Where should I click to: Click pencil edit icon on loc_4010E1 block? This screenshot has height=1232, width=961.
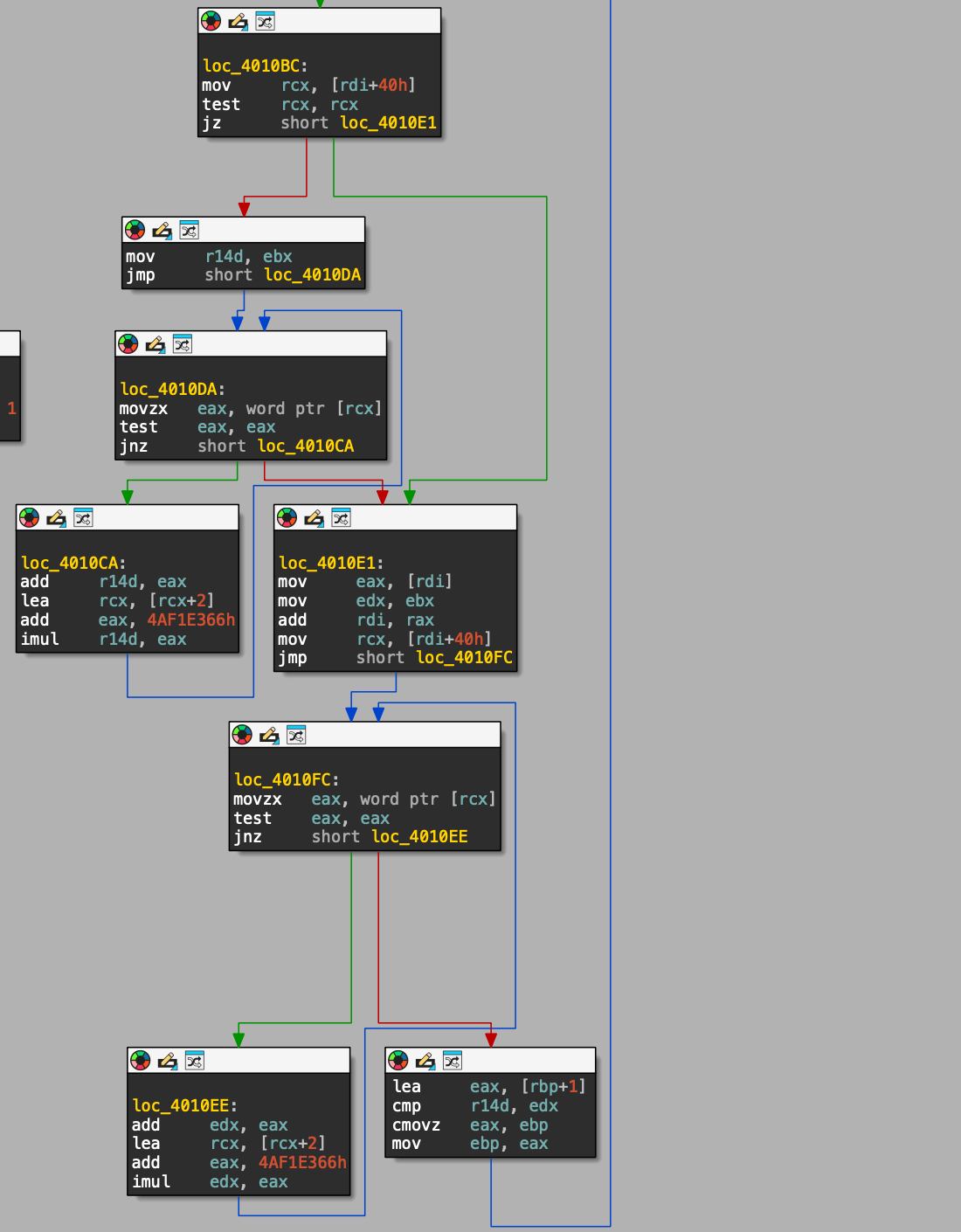click(x=314, y=518)
